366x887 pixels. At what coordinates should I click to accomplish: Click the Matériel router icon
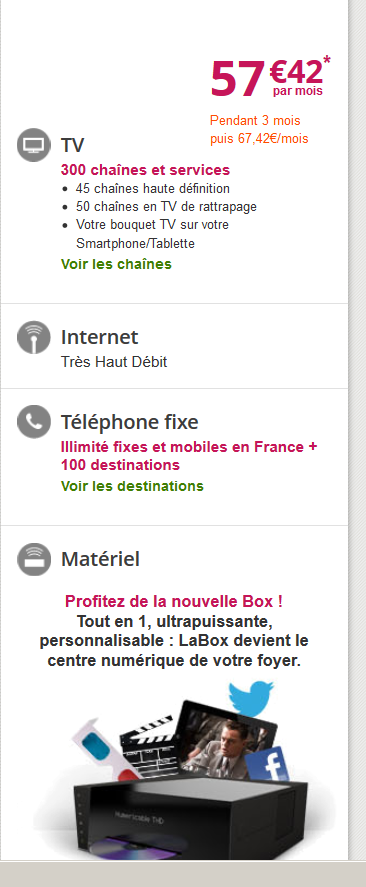(33, 559)
